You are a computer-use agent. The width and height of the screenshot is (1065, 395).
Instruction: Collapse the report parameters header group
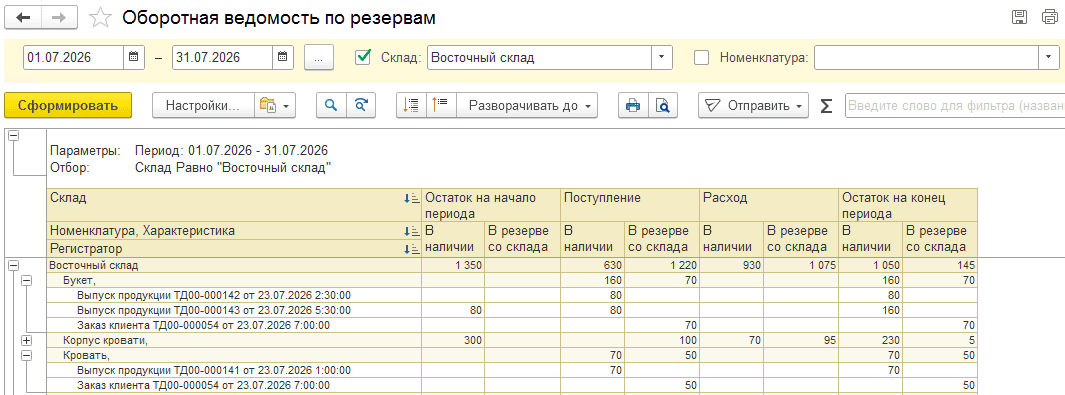[13, 136]
